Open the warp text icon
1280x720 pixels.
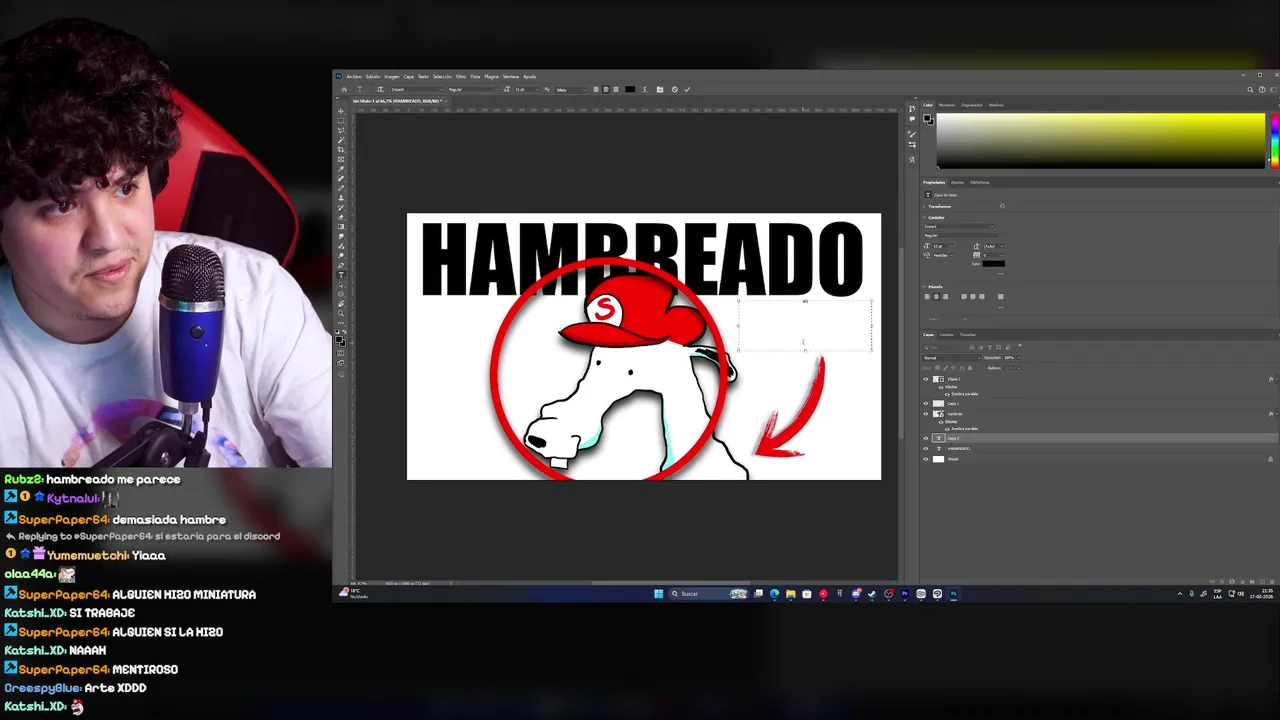[645, 90]
